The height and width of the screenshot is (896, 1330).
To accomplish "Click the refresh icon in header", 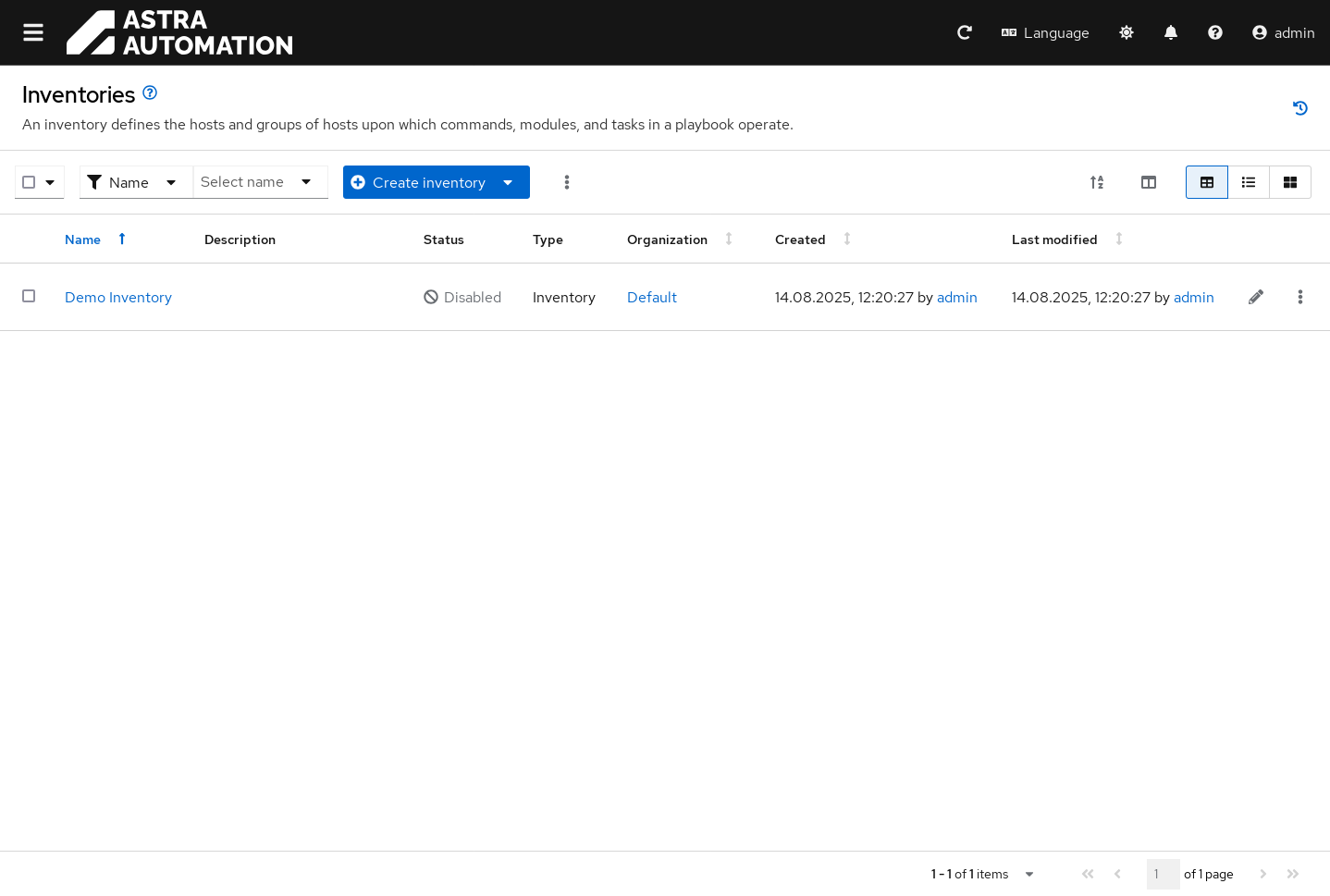I will (x=964, y=32).
